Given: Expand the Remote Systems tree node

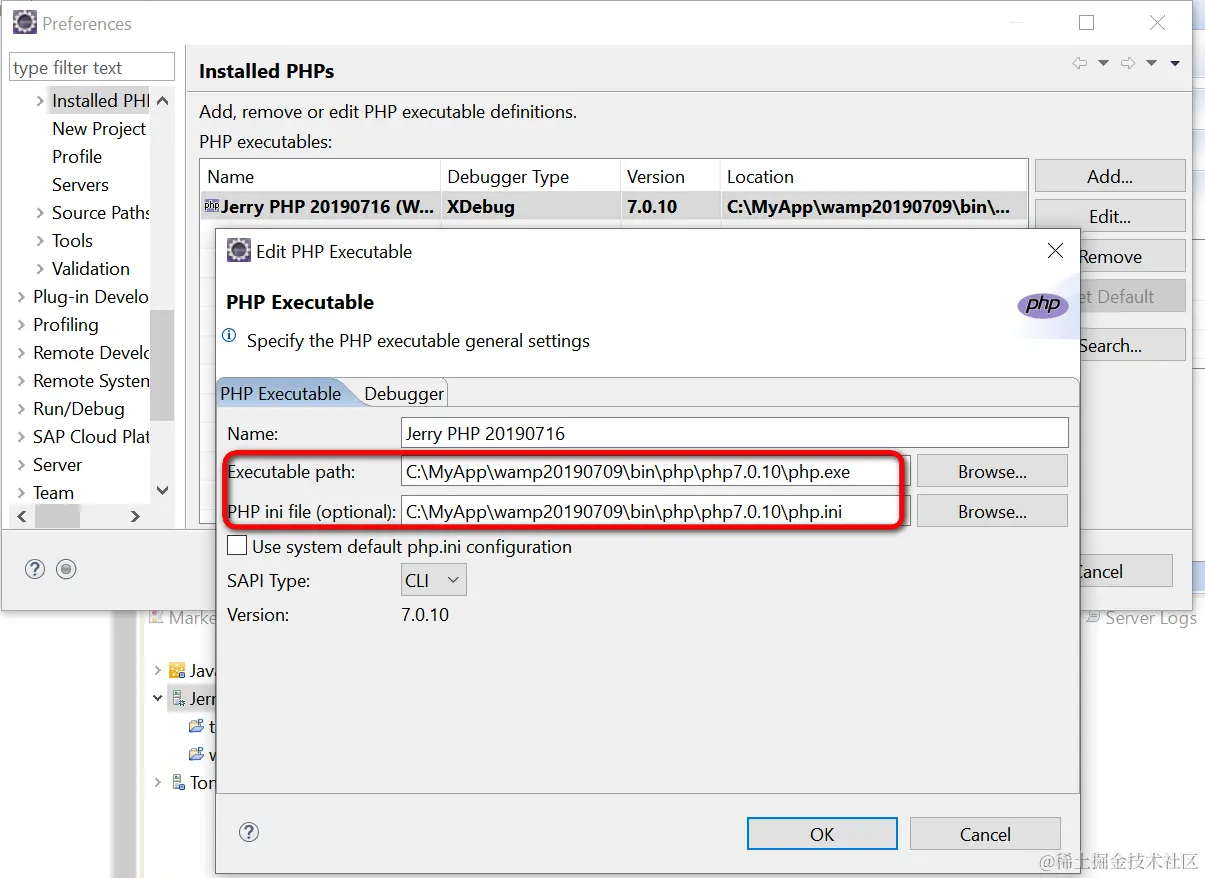Looking at the screenshot, I should (21, 381).
